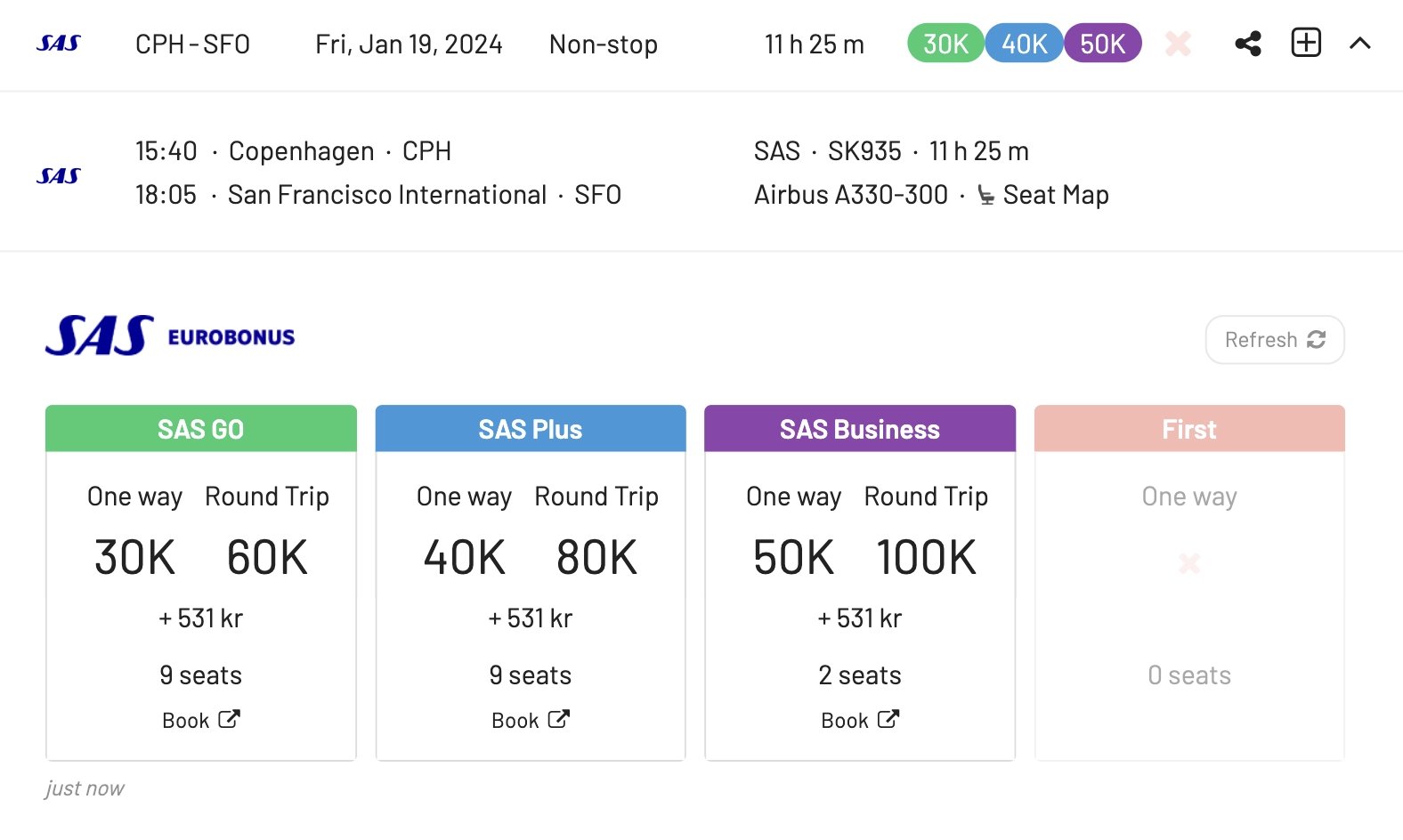Click the faded X unavailable icon in the header

[1178, 44]
